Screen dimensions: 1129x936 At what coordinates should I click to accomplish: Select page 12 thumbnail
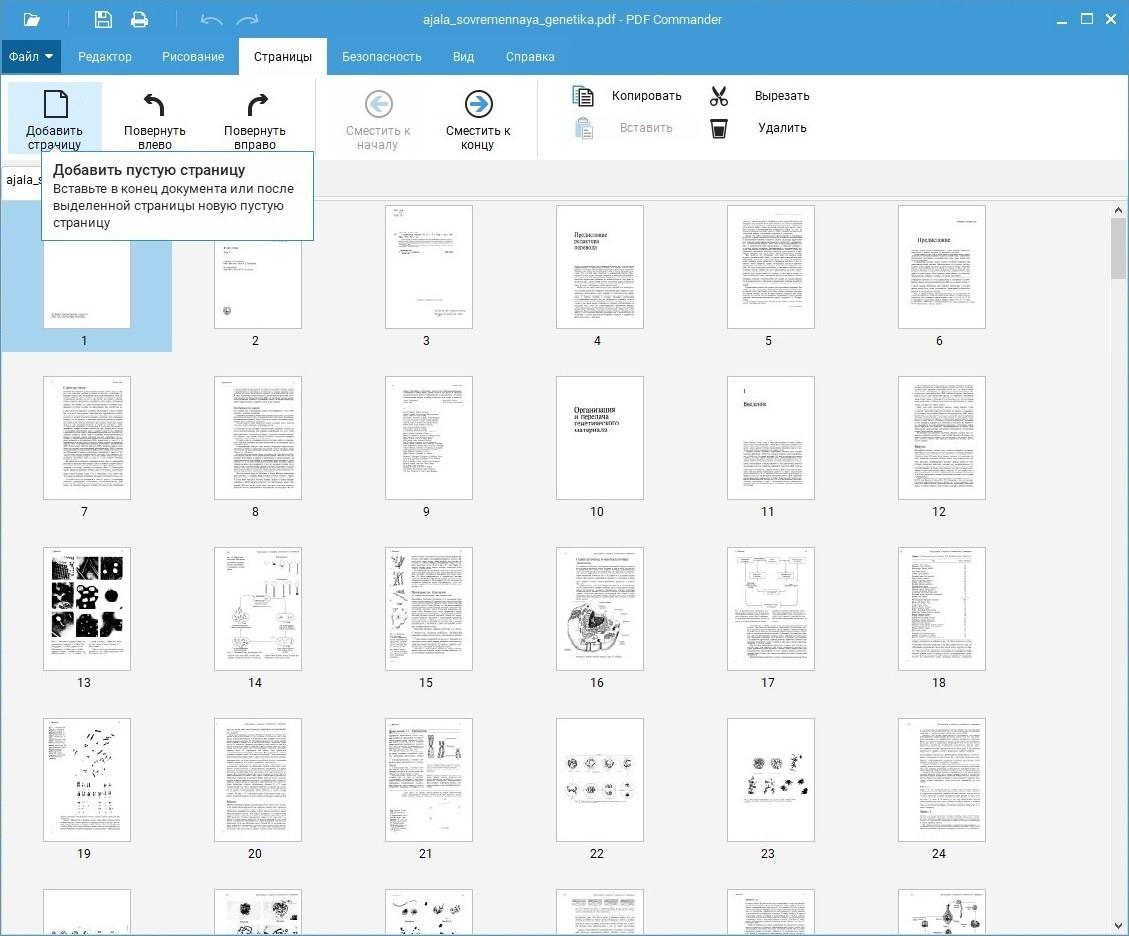(x=942, y=438)
